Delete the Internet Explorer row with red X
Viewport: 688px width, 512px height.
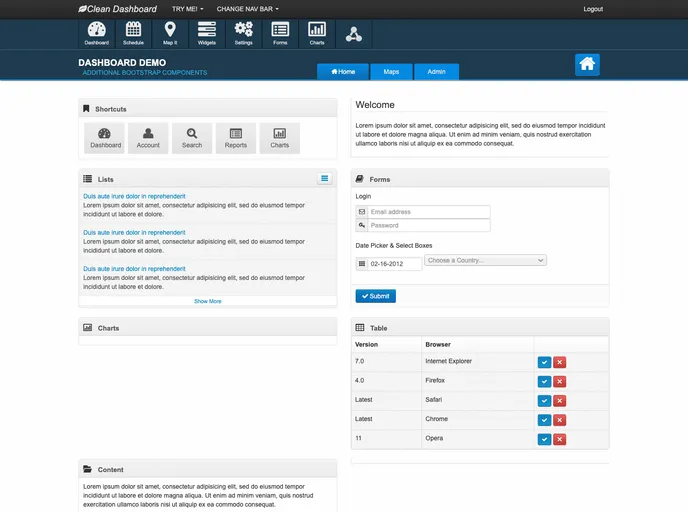pos(559,362)
